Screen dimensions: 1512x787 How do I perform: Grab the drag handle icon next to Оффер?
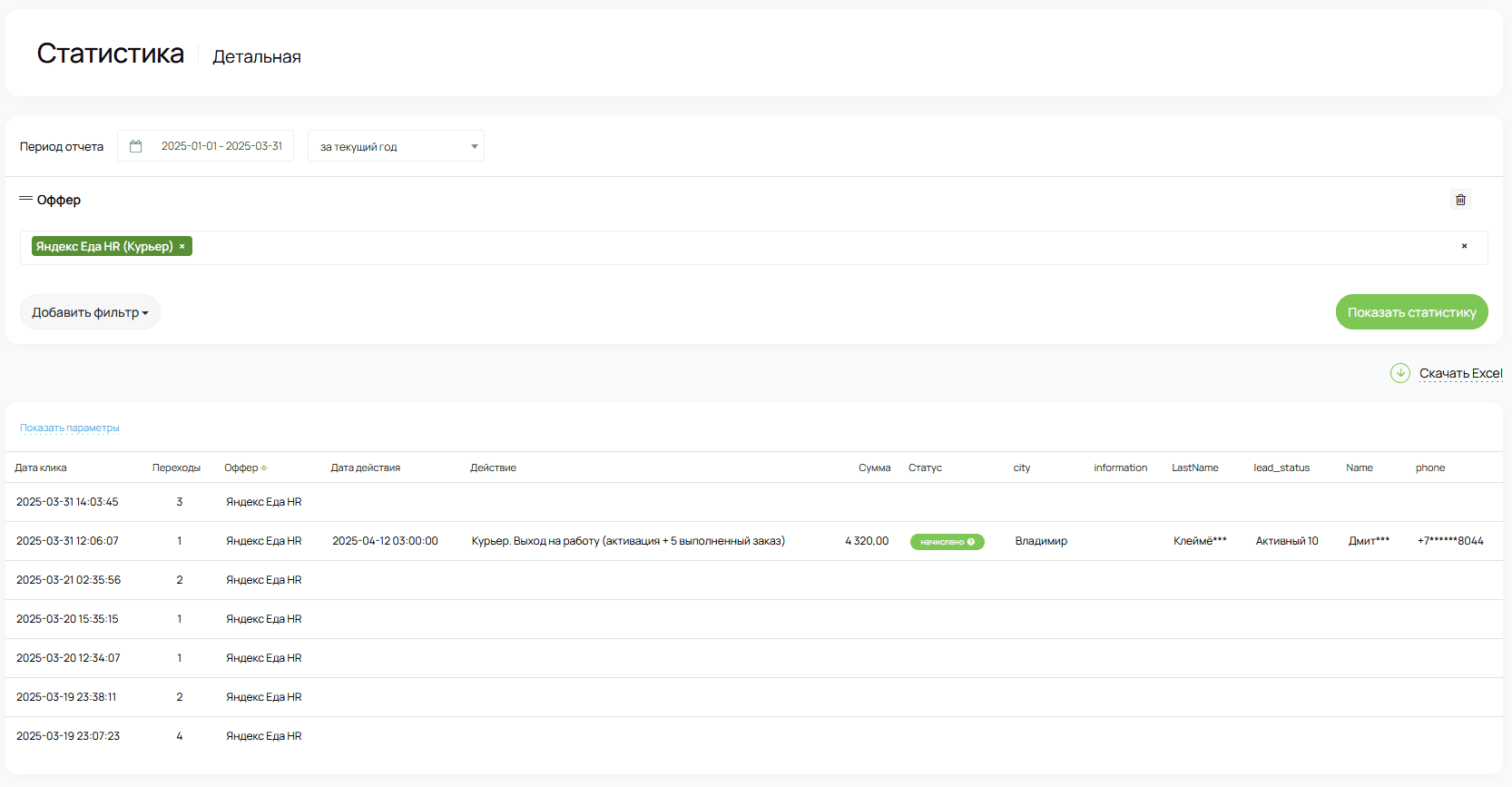25,199
